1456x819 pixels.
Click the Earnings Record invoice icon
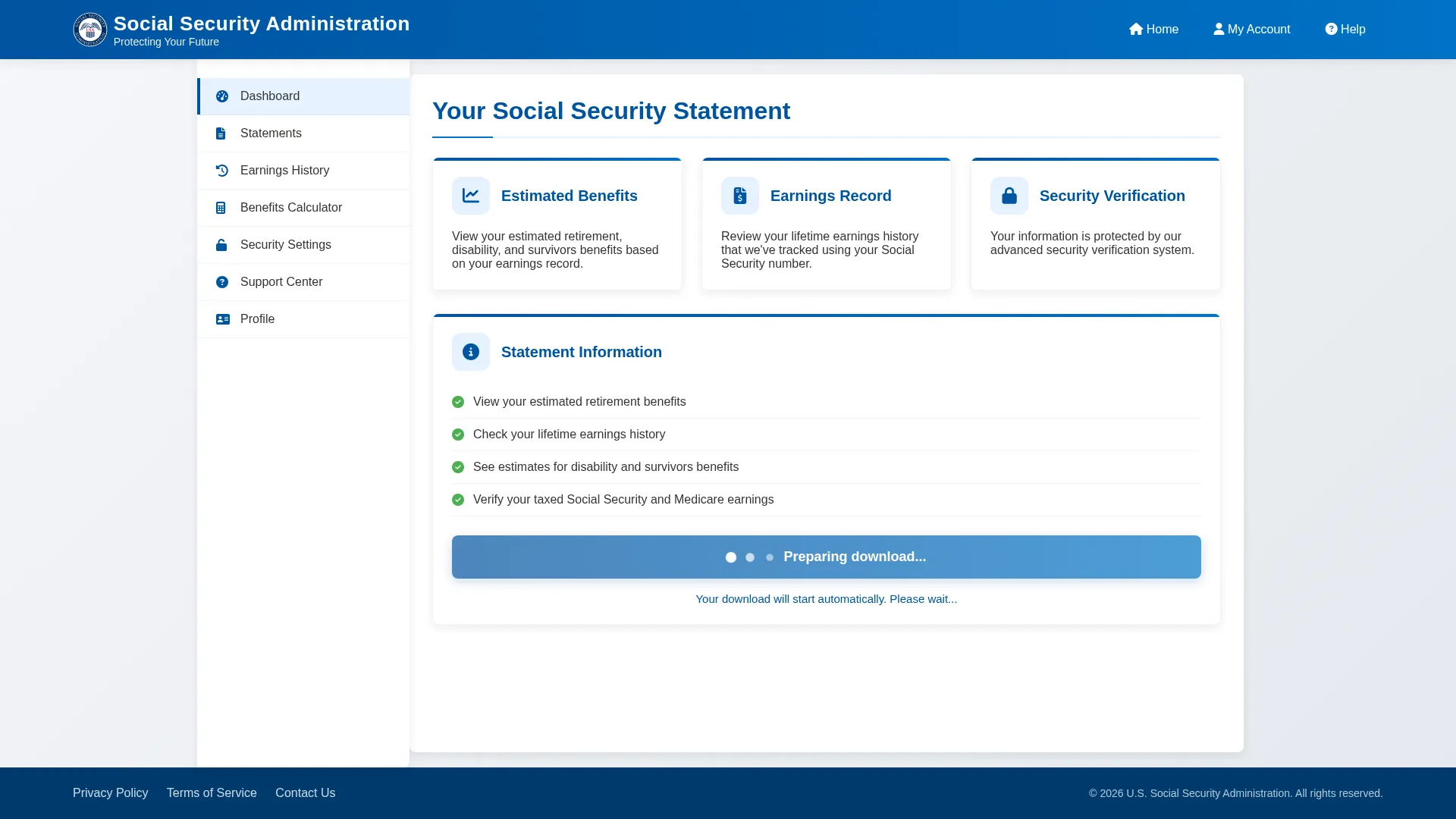point(740,196)
